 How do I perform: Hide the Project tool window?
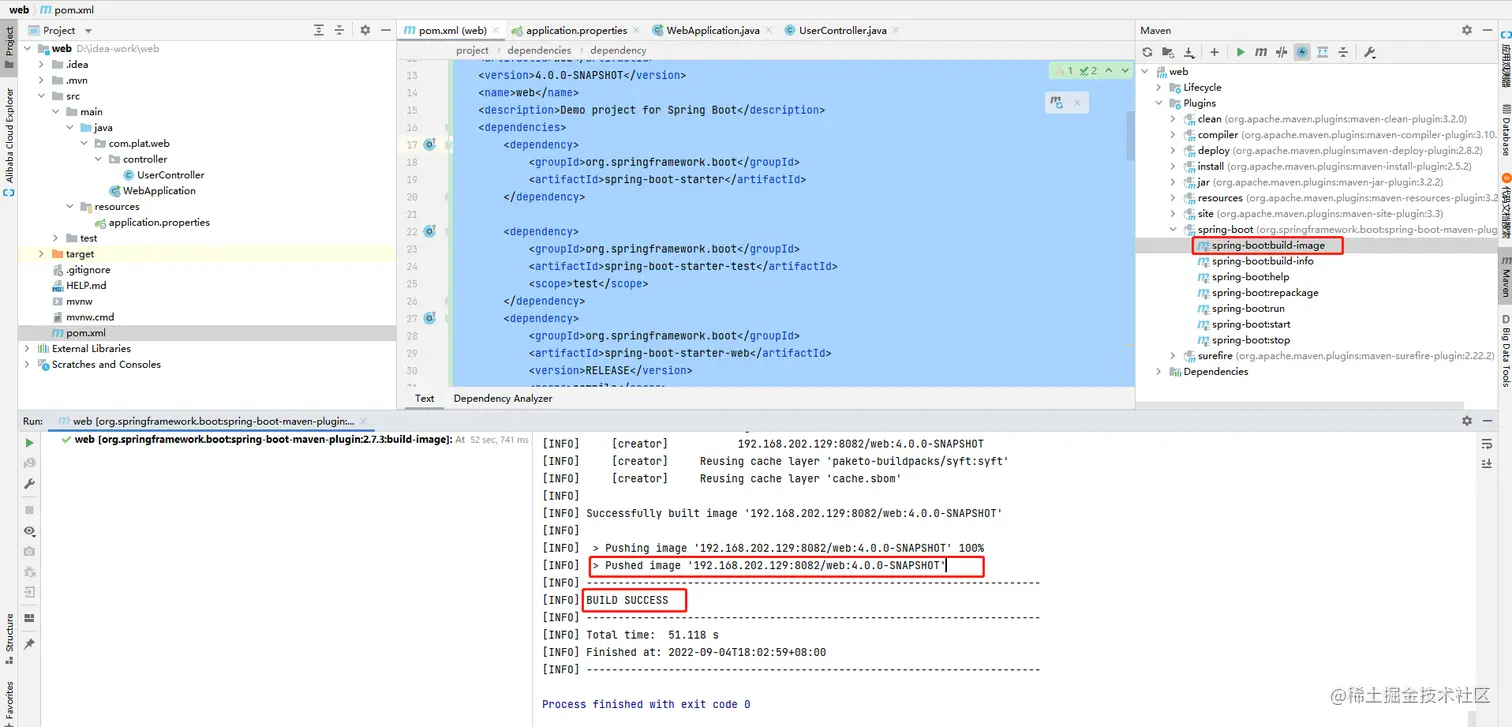click(x=385, y=30)
